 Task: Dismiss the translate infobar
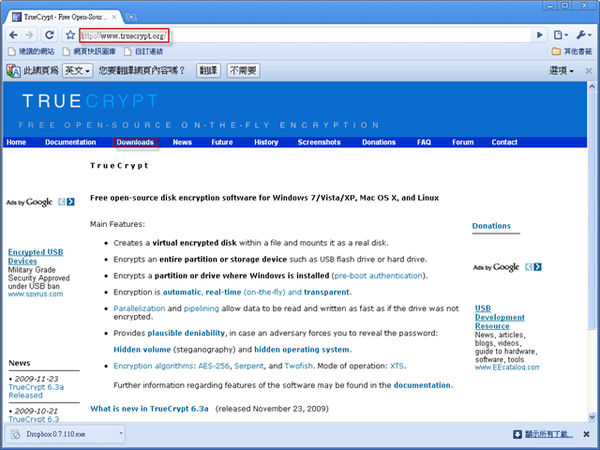(589, 71)
